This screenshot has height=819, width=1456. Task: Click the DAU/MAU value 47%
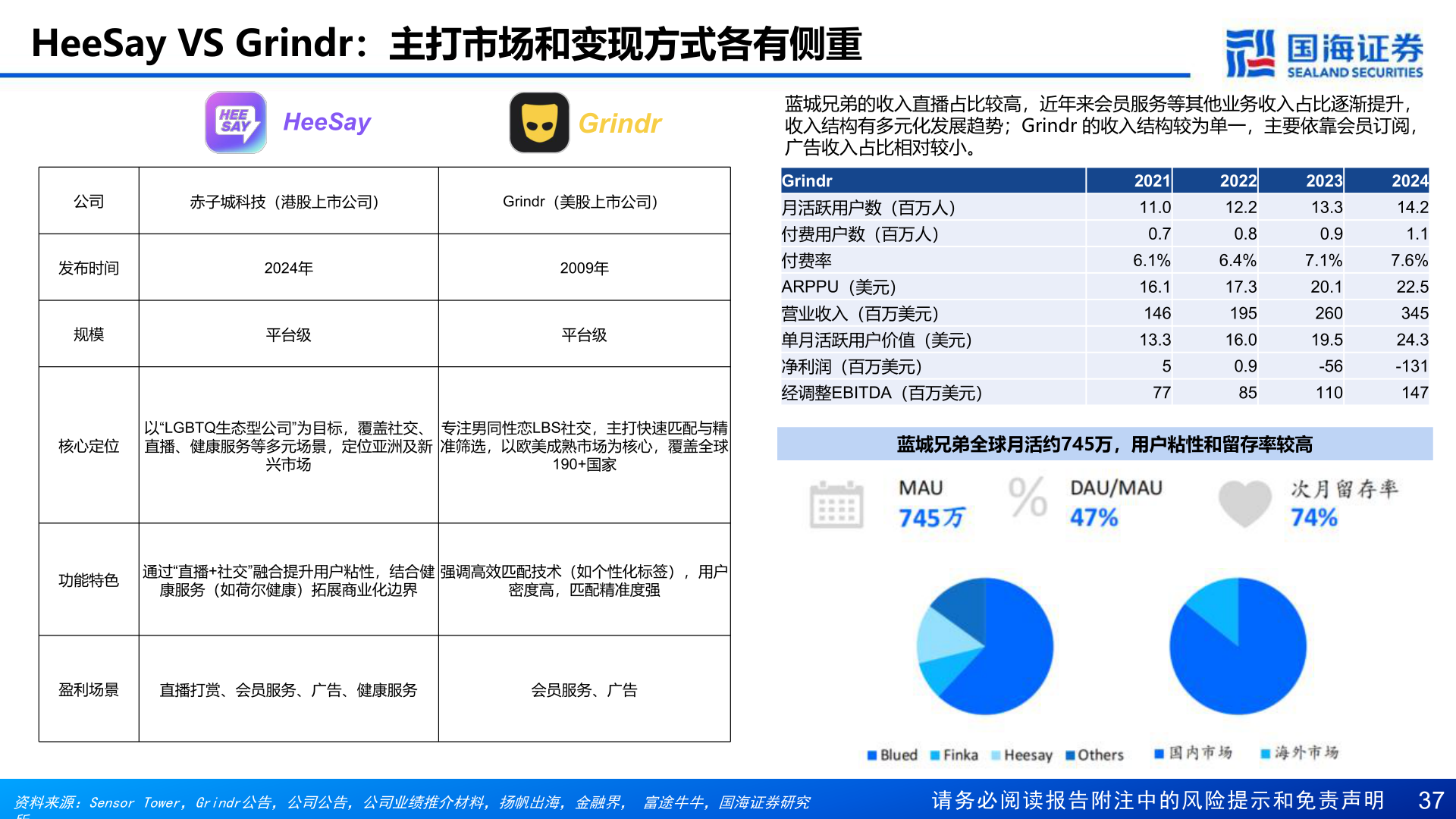[1094, 518]
